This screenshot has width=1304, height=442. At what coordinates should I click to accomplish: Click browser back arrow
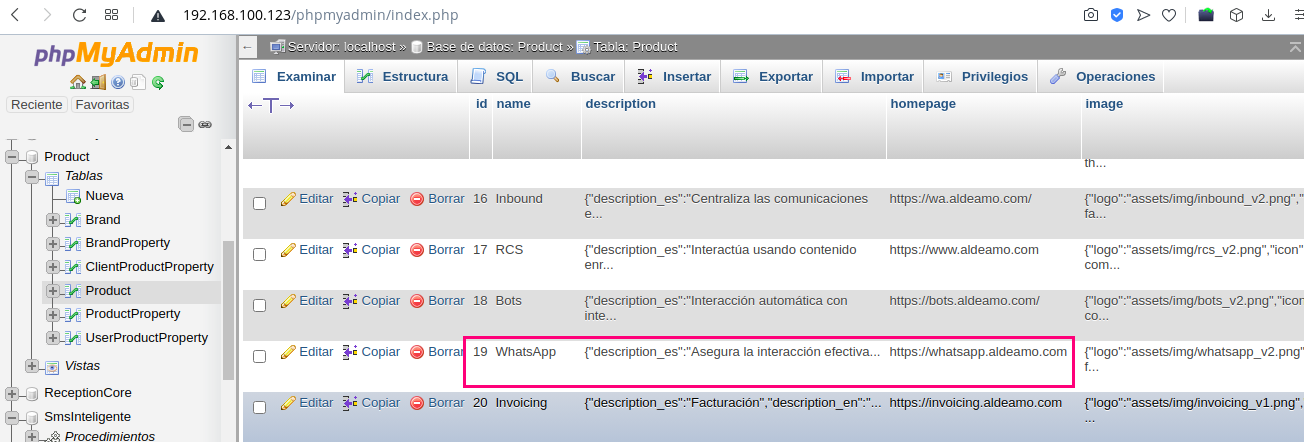click(x=15, y=15)
